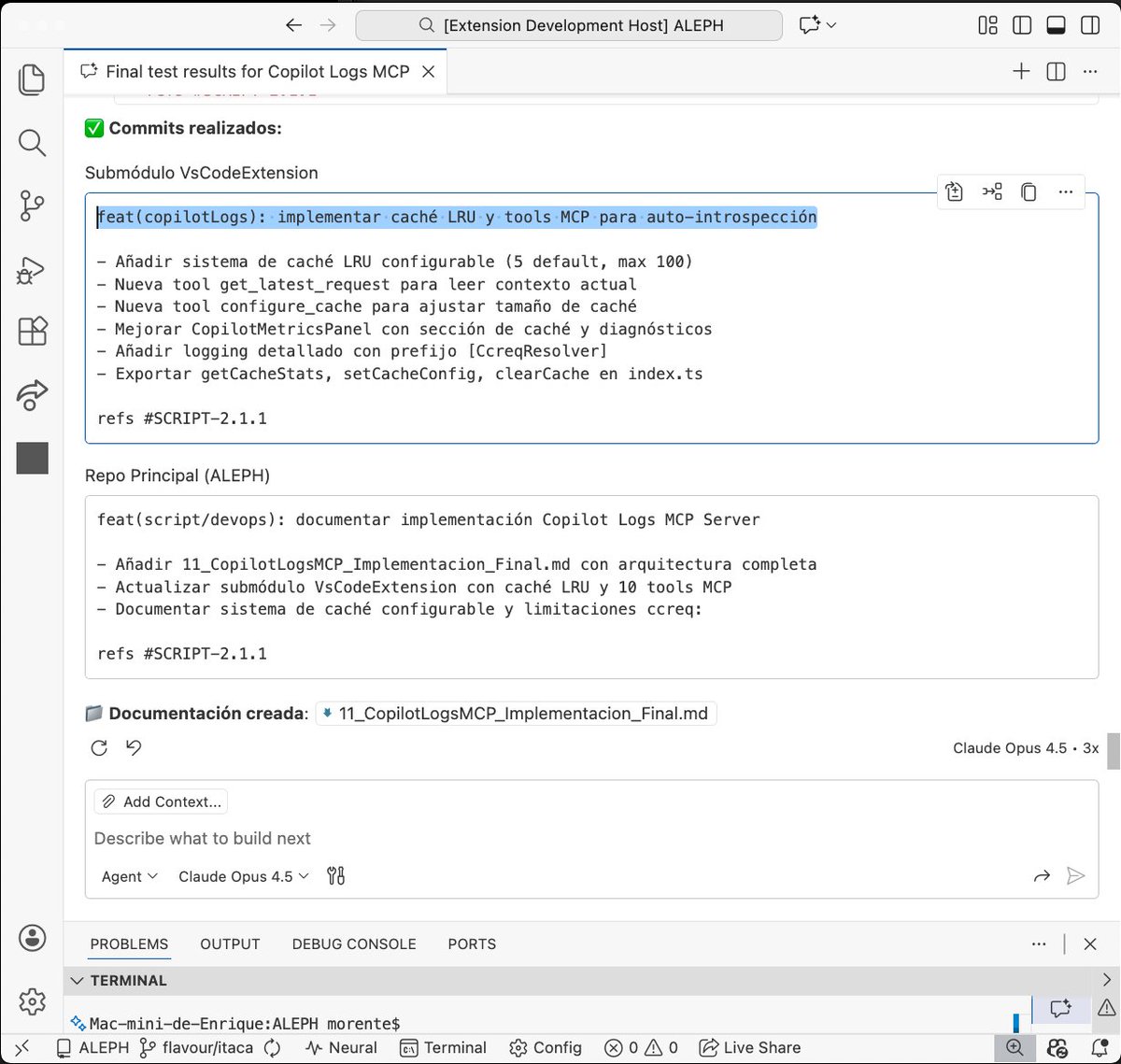Open the Manage gear in activity bar
Image resolution: width=1121 pixels, height=1064 pixels.
(x=32, y=1001)
